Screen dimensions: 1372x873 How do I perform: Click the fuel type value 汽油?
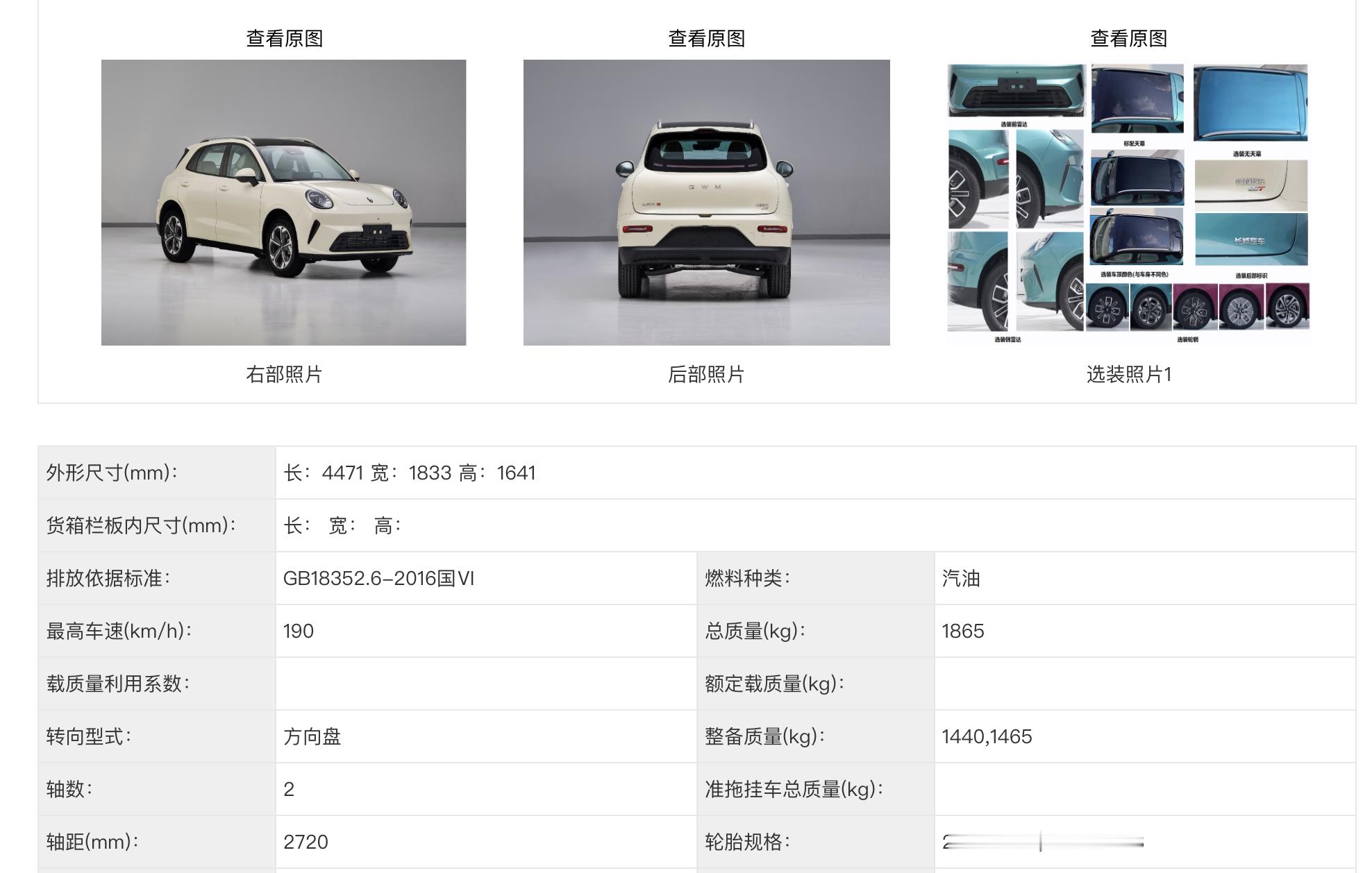click(961, 579)
